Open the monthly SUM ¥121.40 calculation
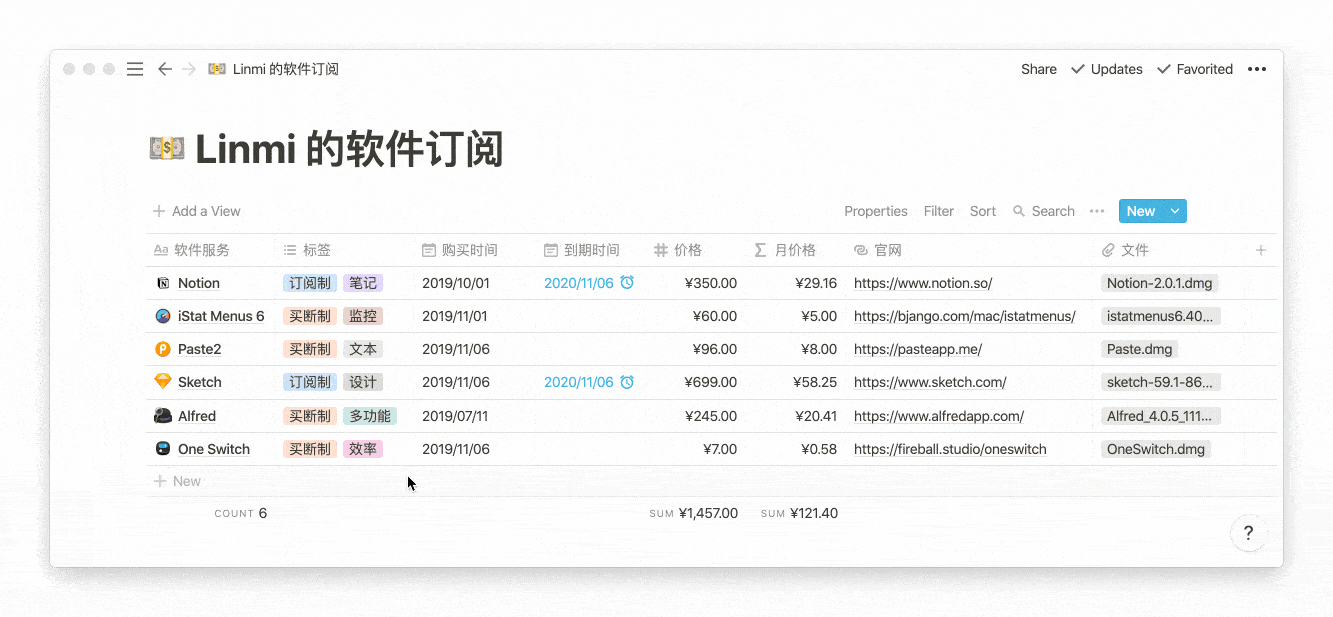This screenshot has width=1333, height=617. tap(799, 513)
